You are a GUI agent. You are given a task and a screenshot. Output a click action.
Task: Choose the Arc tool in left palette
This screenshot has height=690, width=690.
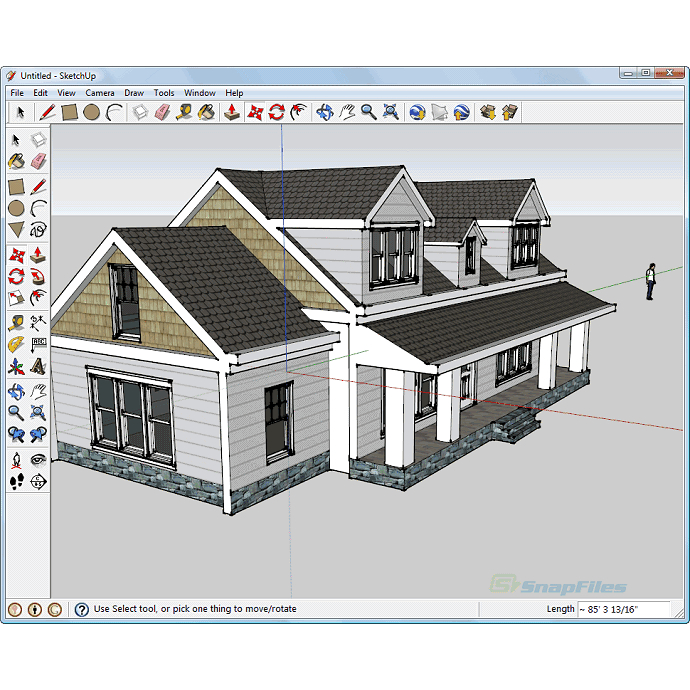(x=38, y=208)
